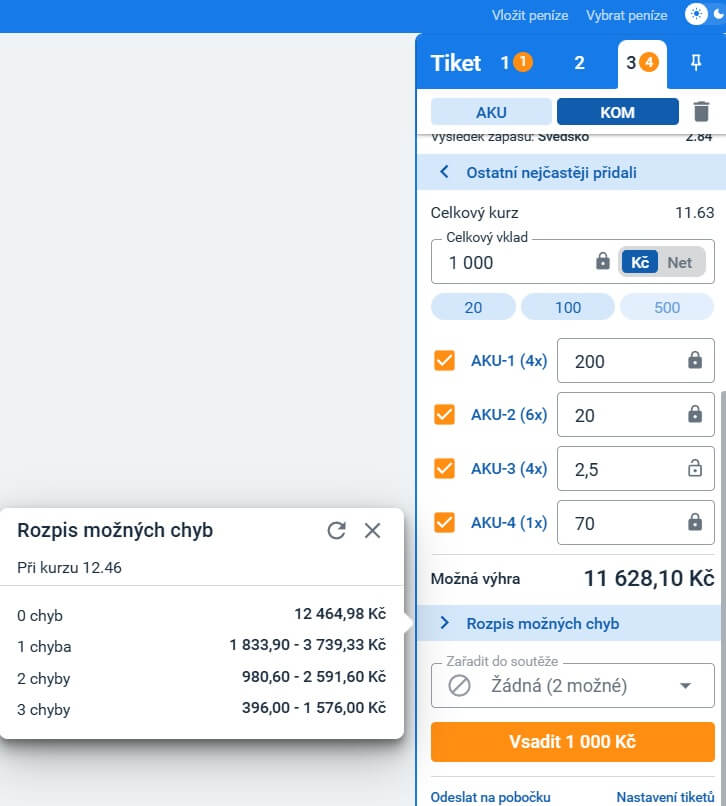This screenshot has width=726, height=806.
Task: Toggle lock icon for AKU-4 stake
Action: (695, 522)
